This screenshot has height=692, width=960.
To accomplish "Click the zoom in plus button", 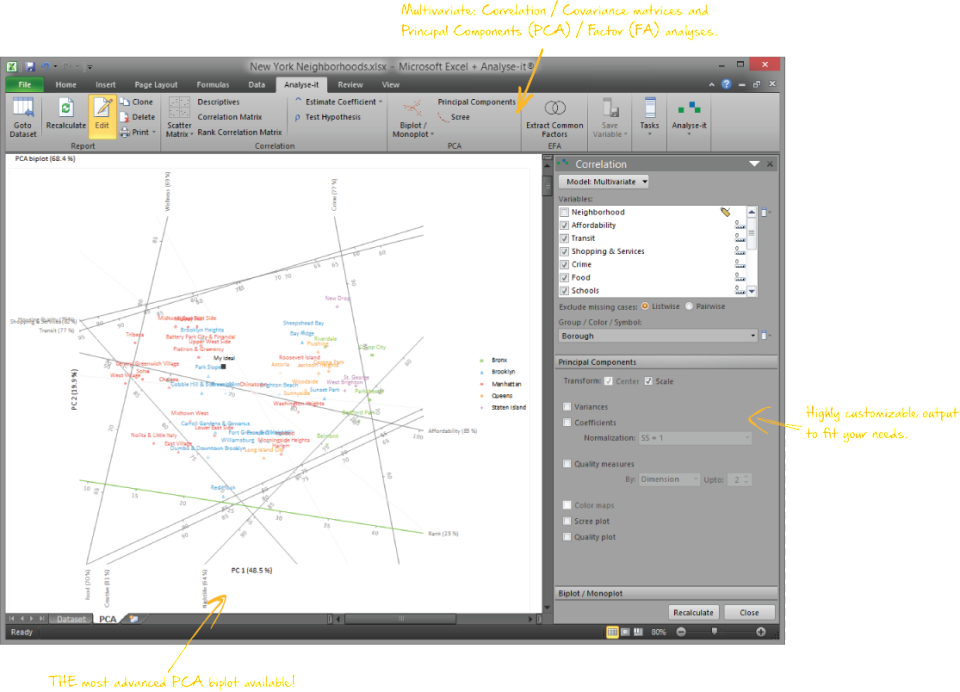I will pyautogui.click(x=760, y=632).
